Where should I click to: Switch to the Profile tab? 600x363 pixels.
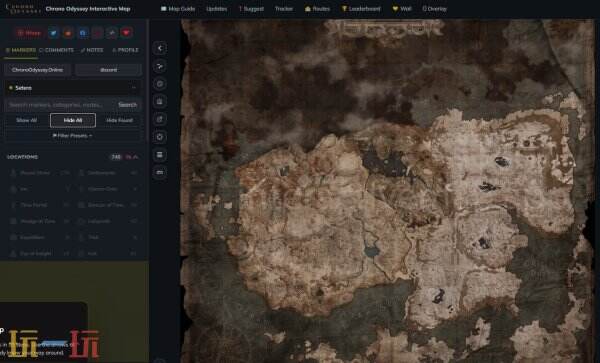click(126, 50)
